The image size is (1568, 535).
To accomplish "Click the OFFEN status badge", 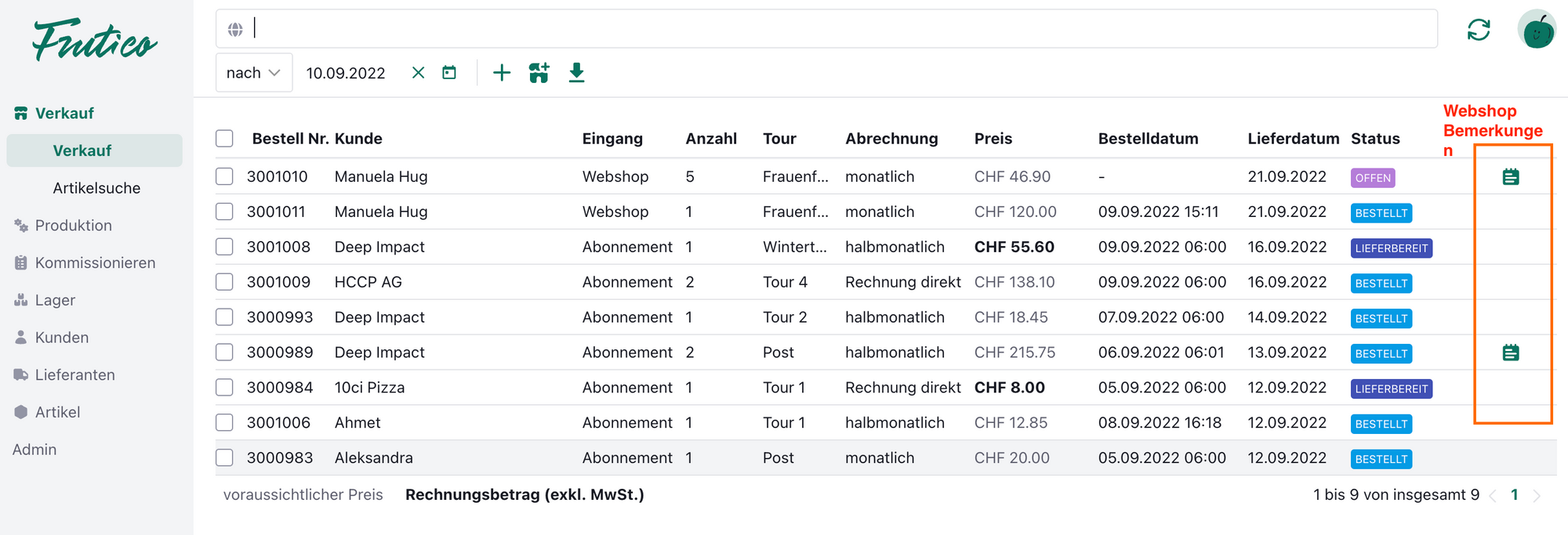I will (1372, 178).
